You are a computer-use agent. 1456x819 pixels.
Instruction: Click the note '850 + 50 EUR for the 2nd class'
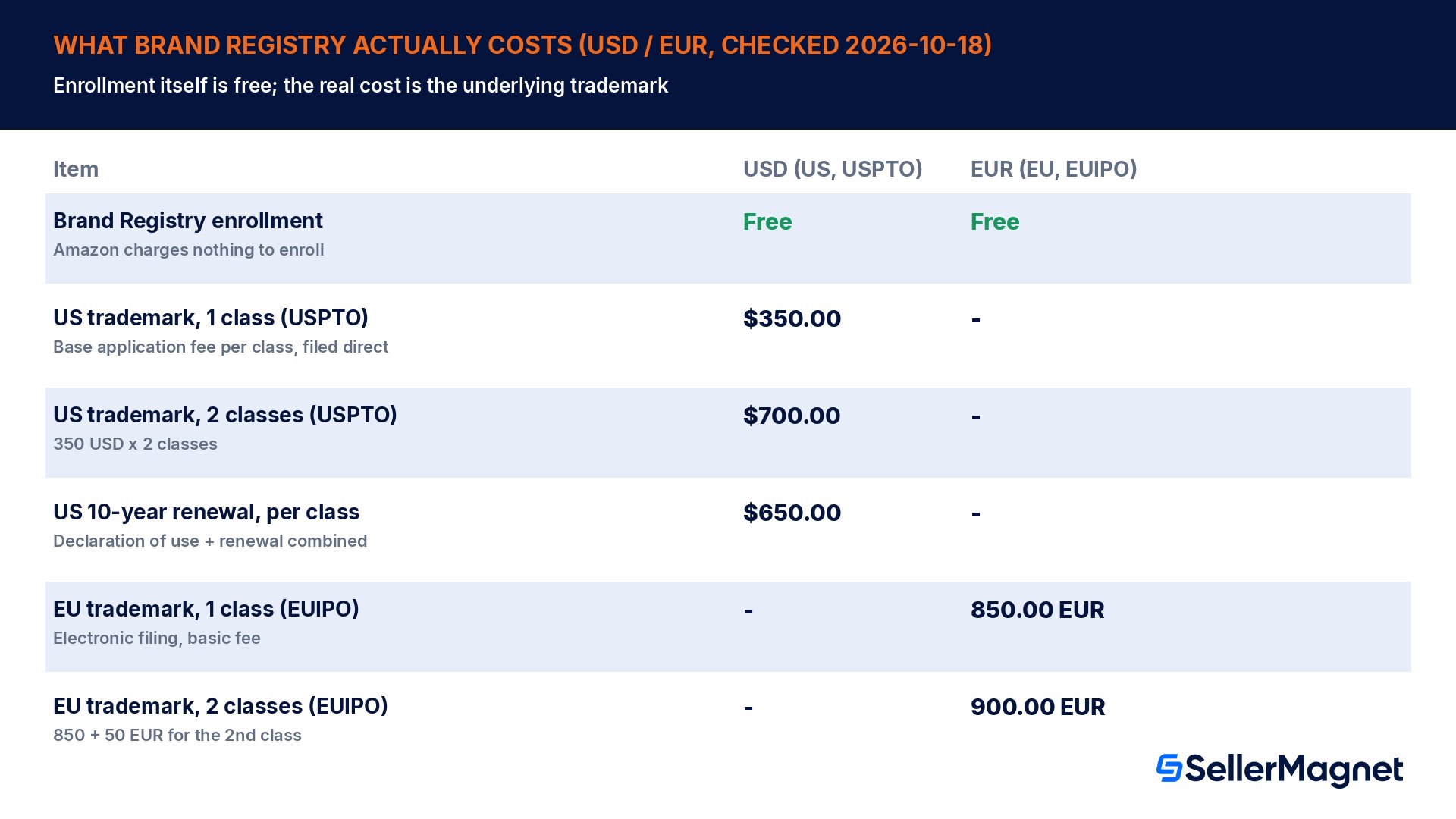click(177, 735)
